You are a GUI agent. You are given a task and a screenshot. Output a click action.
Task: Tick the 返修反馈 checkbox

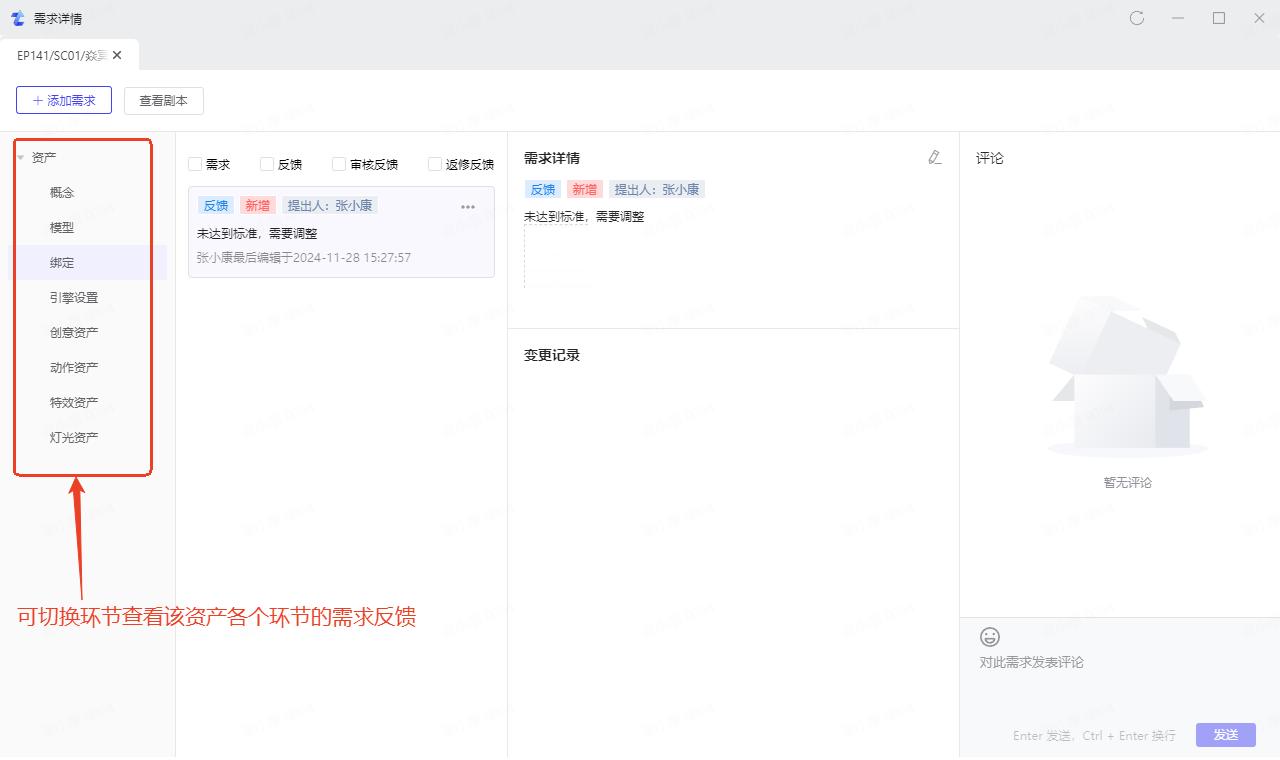tap(435, 164)
